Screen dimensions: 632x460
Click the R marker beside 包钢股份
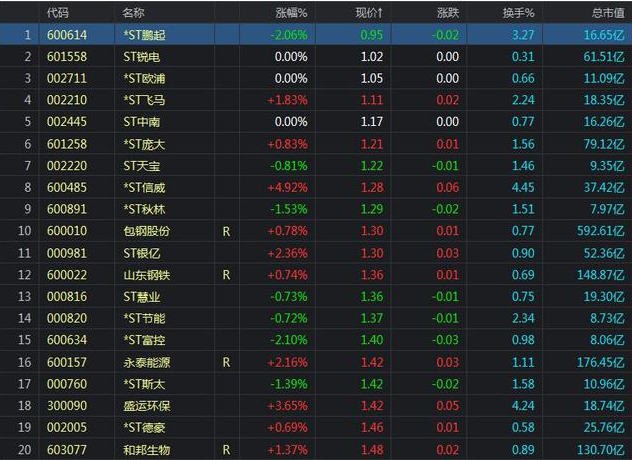click(227, 231)
